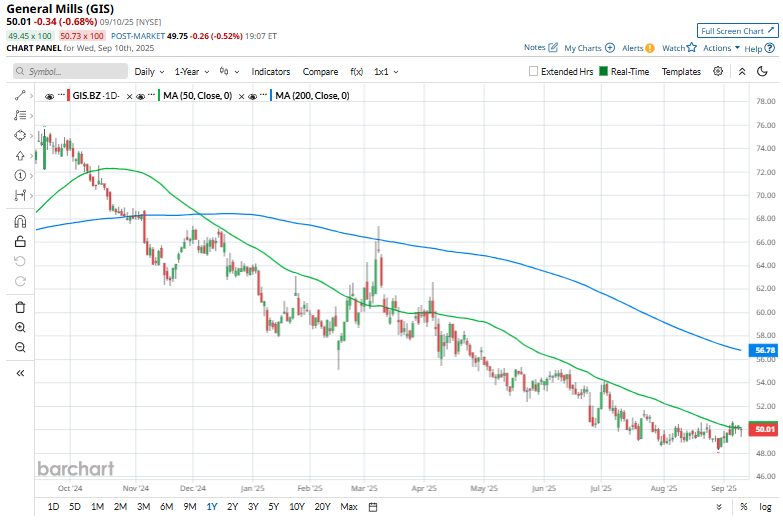Open the f(x) expressions menu
The width and height of the screenshot is (783, 525).
tap(357, 72)
